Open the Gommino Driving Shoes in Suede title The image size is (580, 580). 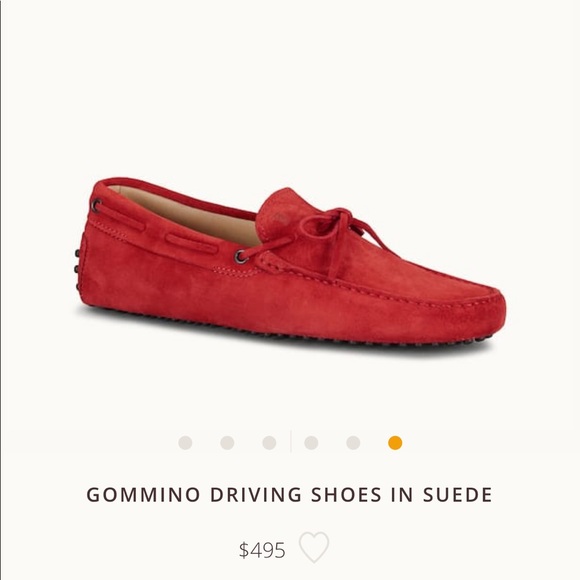pos(289,495)
